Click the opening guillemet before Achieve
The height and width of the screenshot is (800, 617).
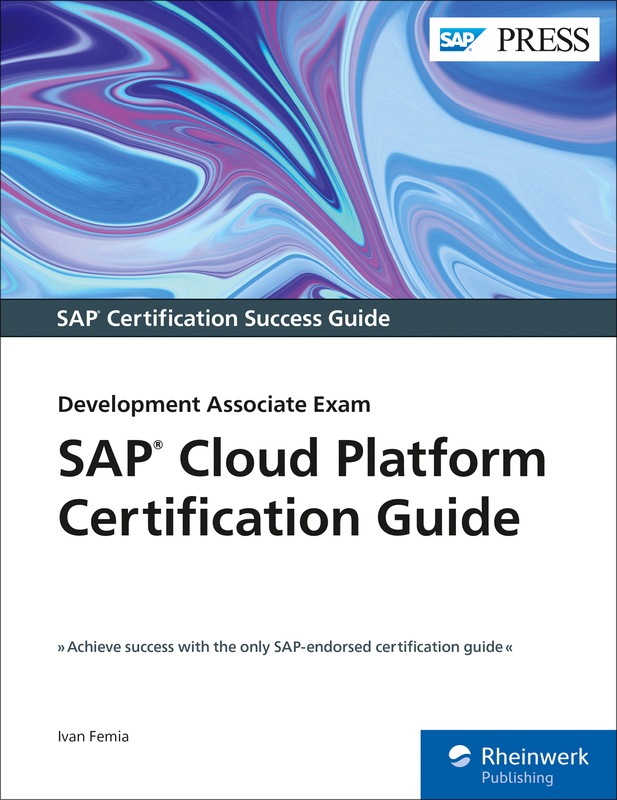point(62,647)
